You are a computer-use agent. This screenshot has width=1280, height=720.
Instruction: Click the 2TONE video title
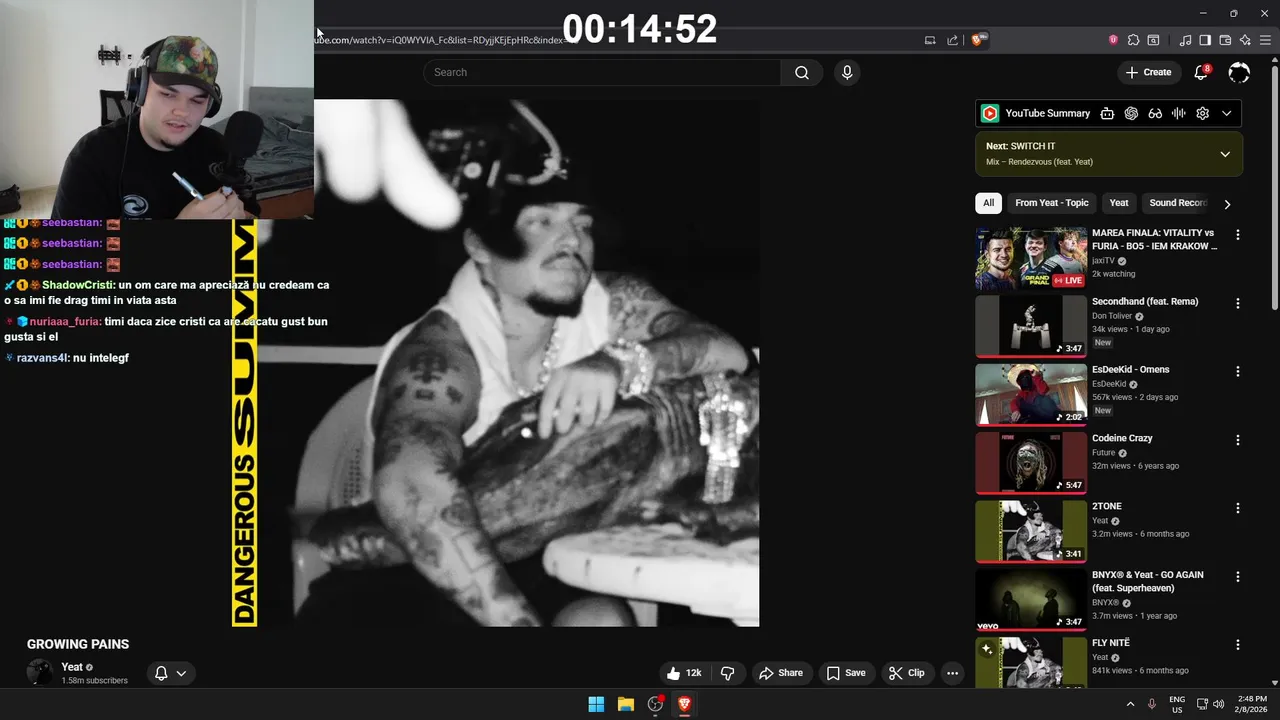(x=1107, y=507)
